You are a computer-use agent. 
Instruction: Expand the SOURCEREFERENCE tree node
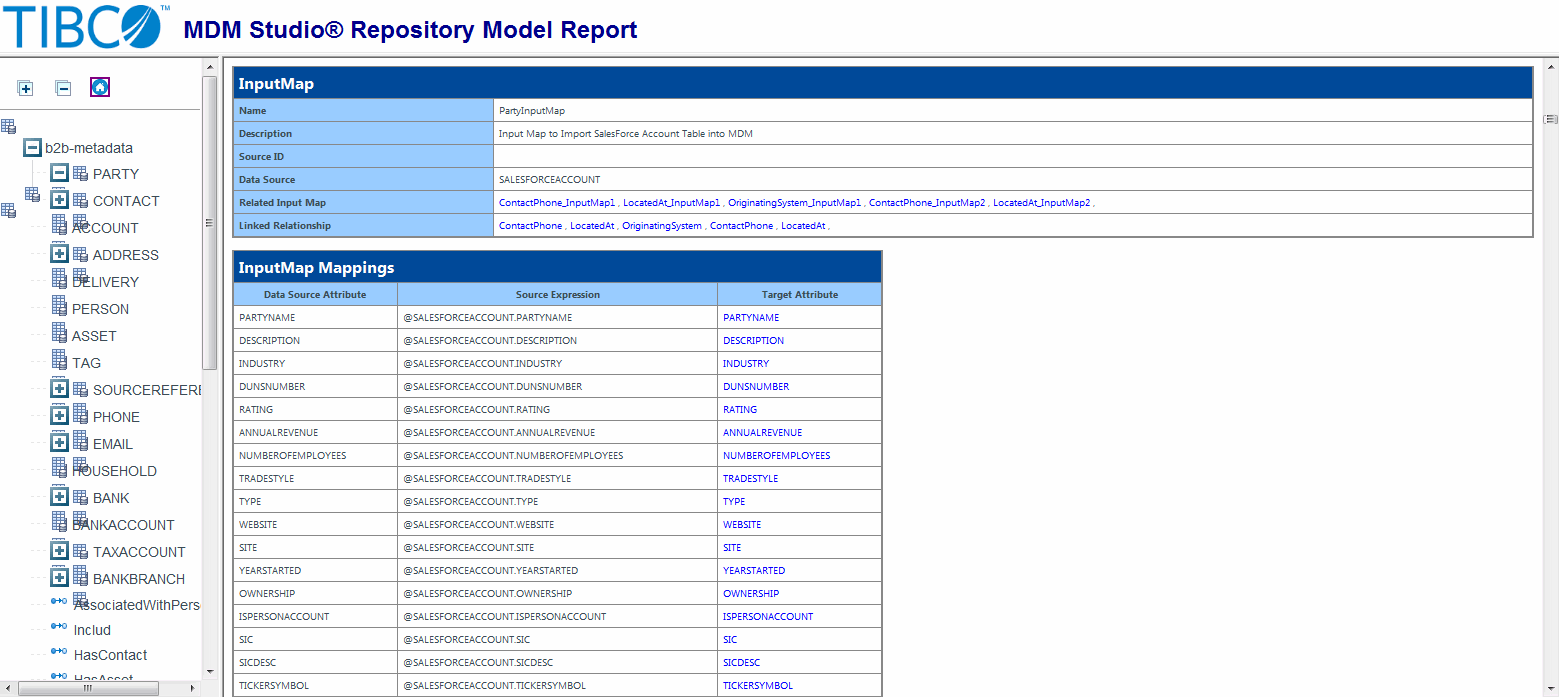pos(59,389)
